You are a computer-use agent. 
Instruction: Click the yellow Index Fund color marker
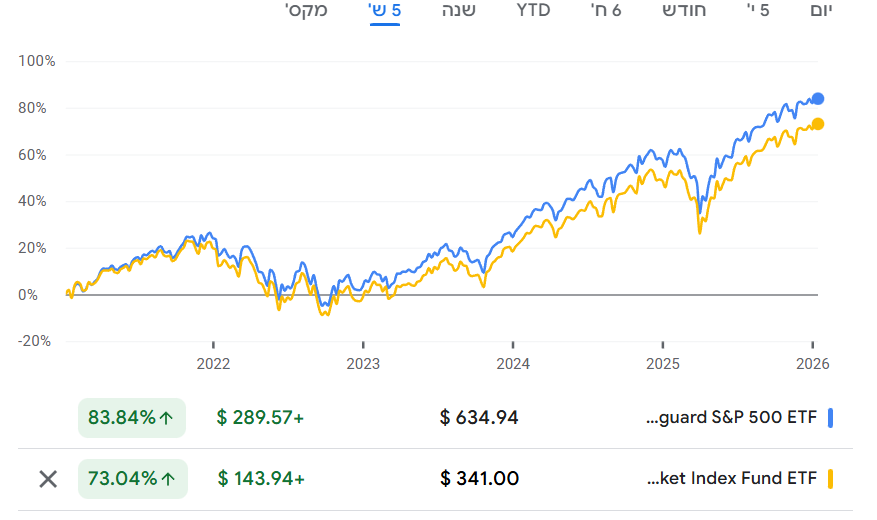829,478
